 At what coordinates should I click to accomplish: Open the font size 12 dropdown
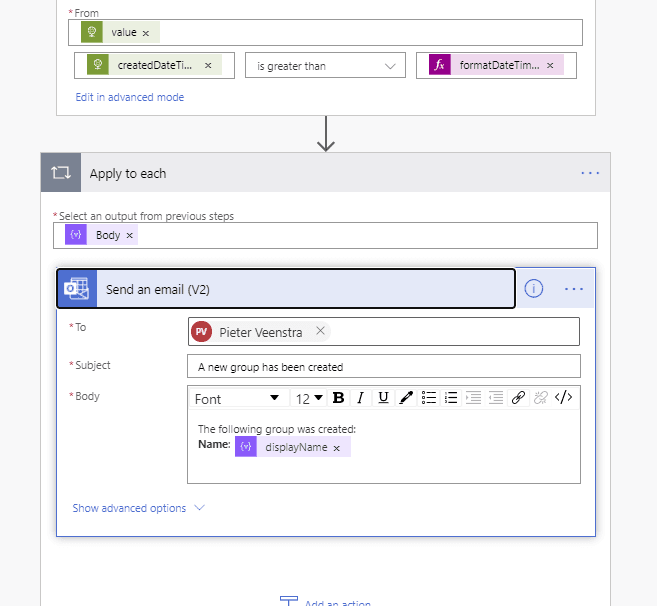309,398
